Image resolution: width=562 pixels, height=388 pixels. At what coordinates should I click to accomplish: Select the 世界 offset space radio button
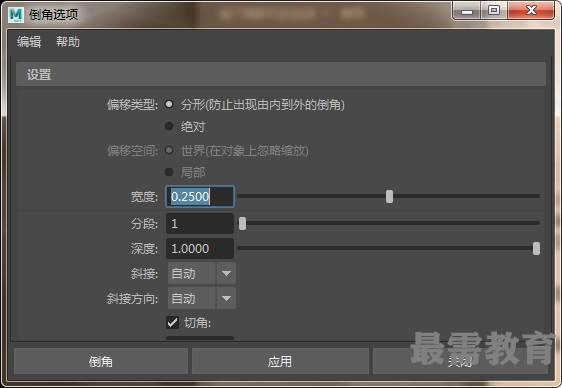click(x=169, y=150)
